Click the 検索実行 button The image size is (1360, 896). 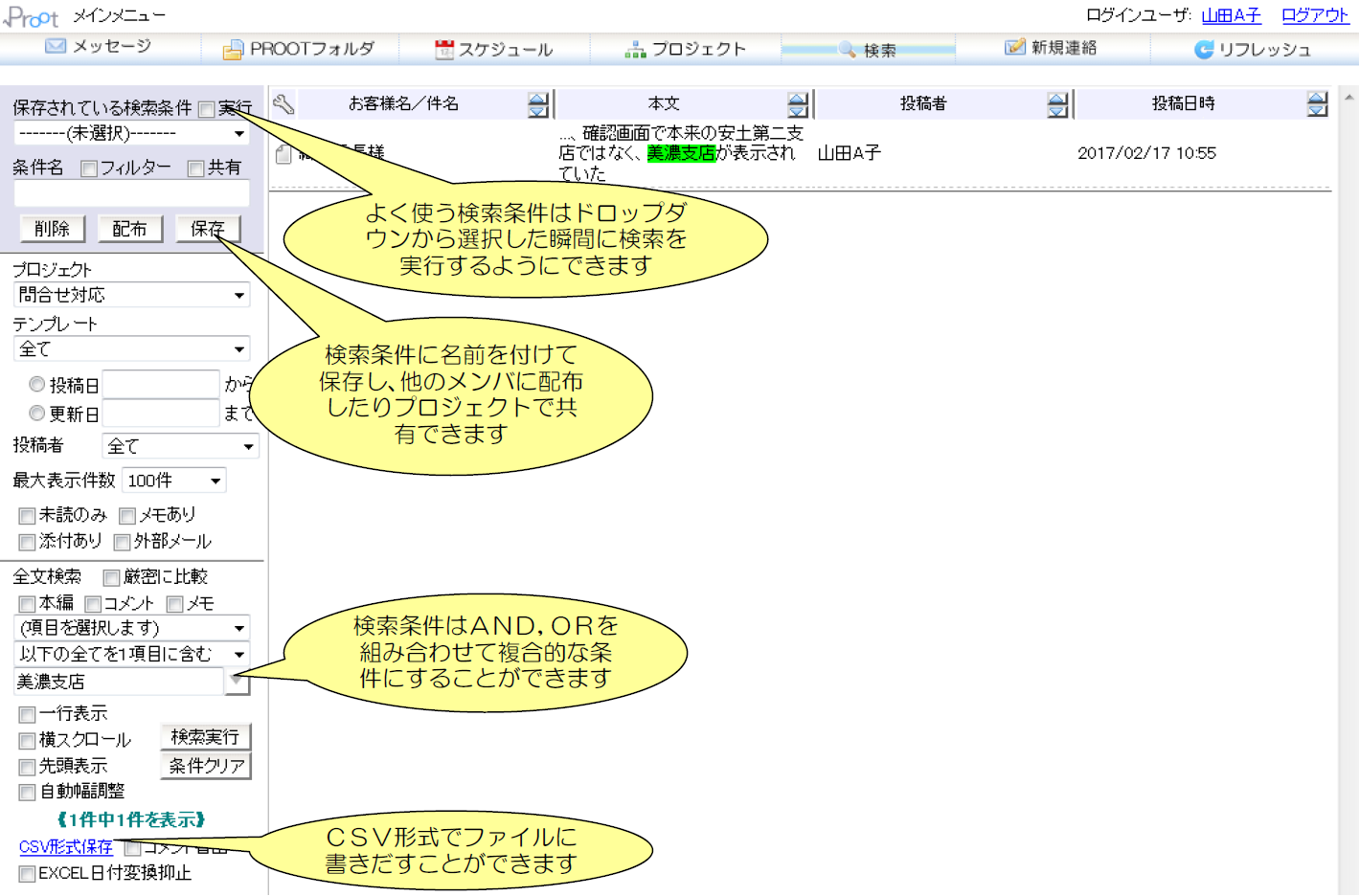[205, 737]
